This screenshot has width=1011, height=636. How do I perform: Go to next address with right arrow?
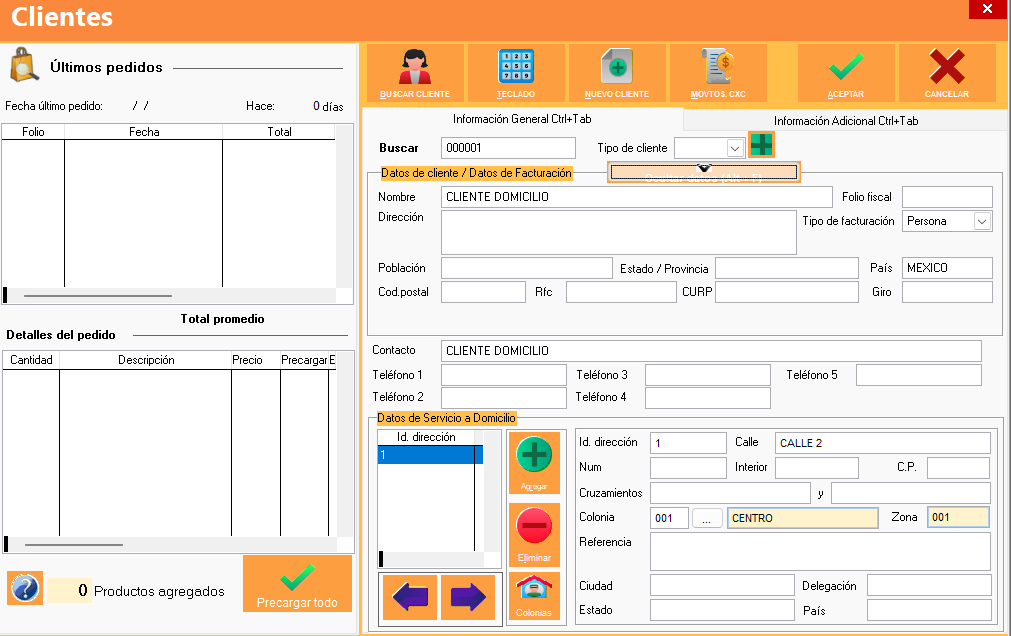click(x=468, y=598)
